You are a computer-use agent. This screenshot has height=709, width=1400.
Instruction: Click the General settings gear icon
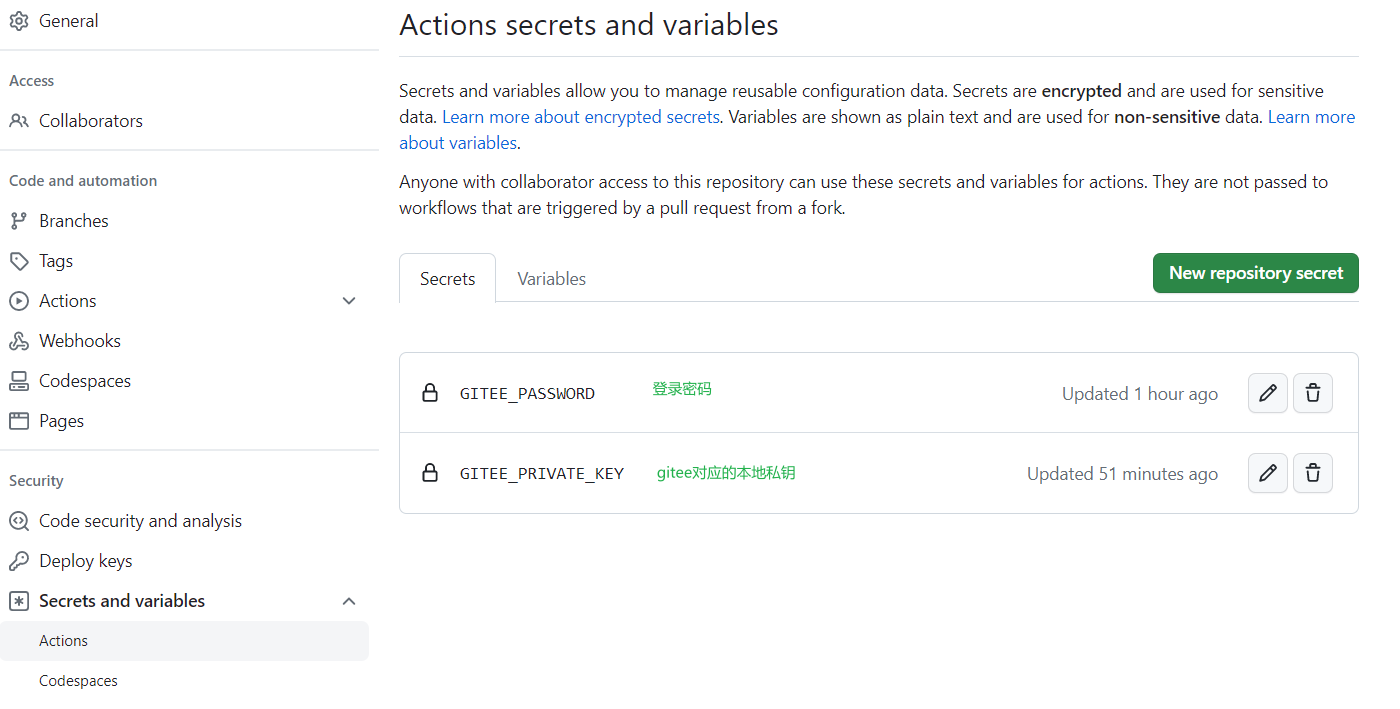click(x=19, y=21)
